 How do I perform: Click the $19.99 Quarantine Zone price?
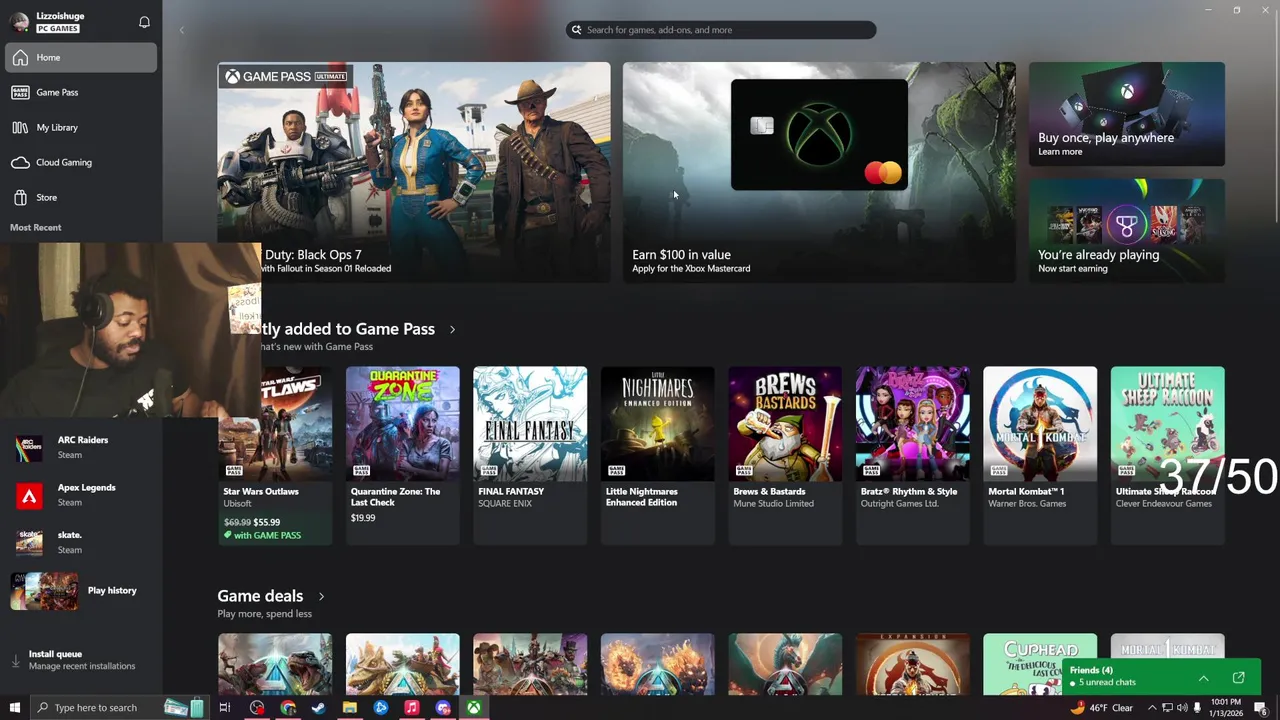(363, 518)
